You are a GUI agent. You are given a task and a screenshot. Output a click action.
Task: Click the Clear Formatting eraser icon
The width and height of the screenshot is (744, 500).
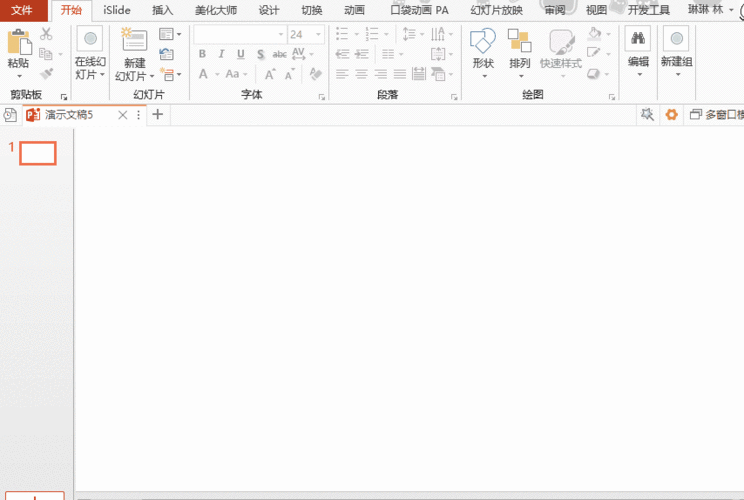coord(316,74)
